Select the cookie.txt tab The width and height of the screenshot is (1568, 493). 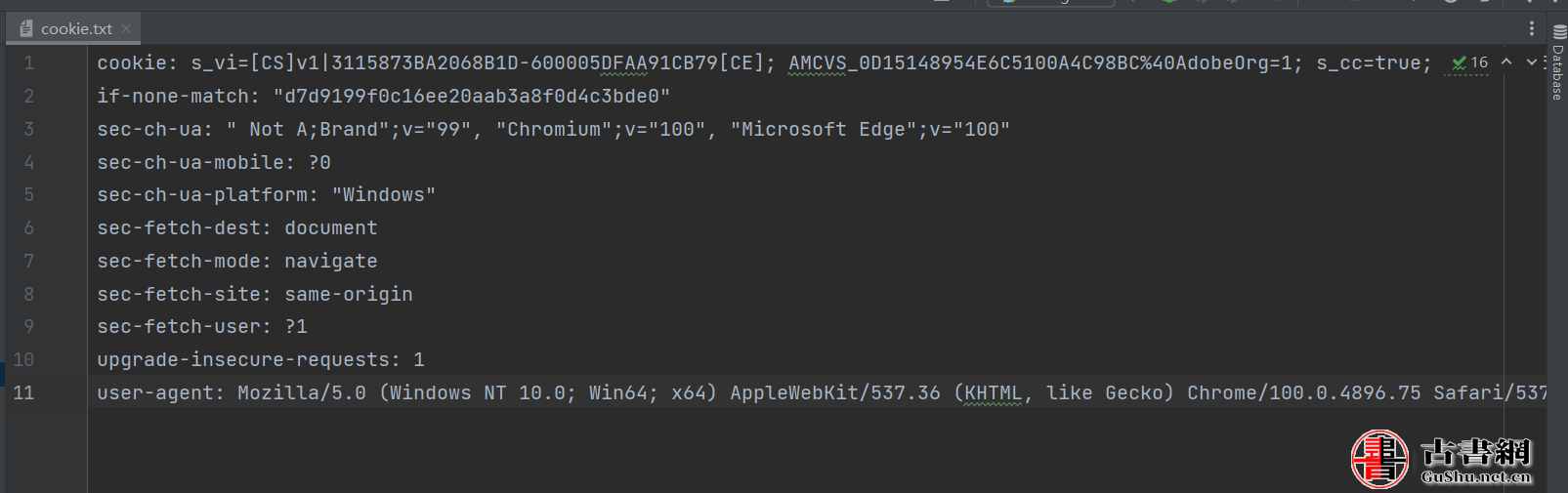74,28
